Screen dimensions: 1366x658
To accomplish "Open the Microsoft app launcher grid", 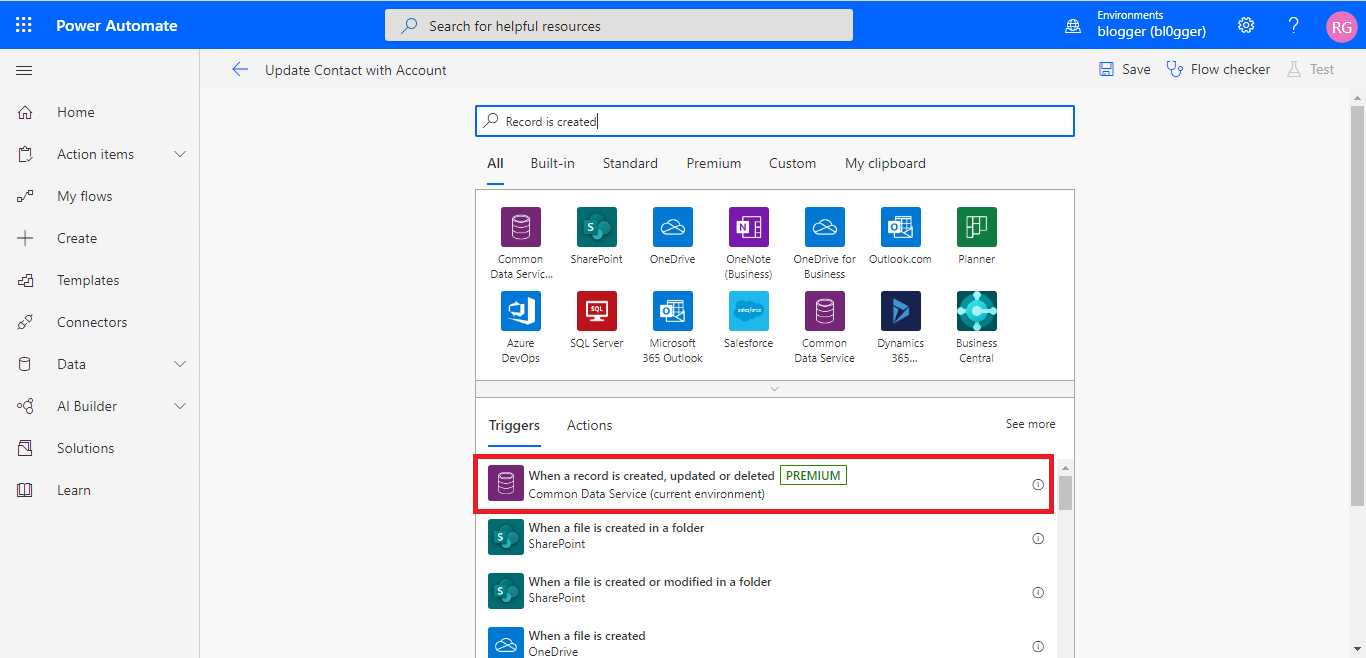I will [23, 25].
